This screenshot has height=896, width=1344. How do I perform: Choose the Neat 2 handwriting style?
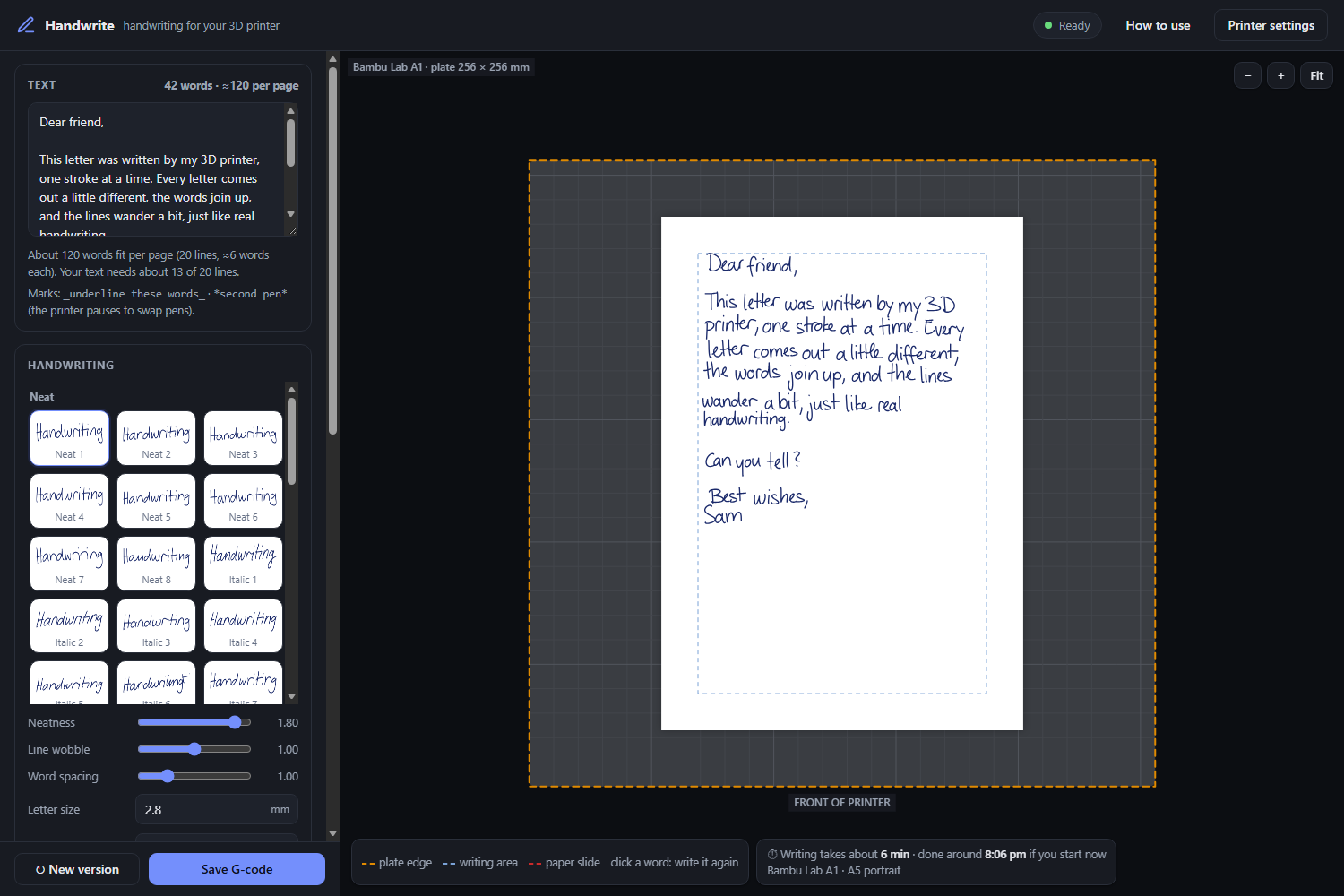coord(156,438)
